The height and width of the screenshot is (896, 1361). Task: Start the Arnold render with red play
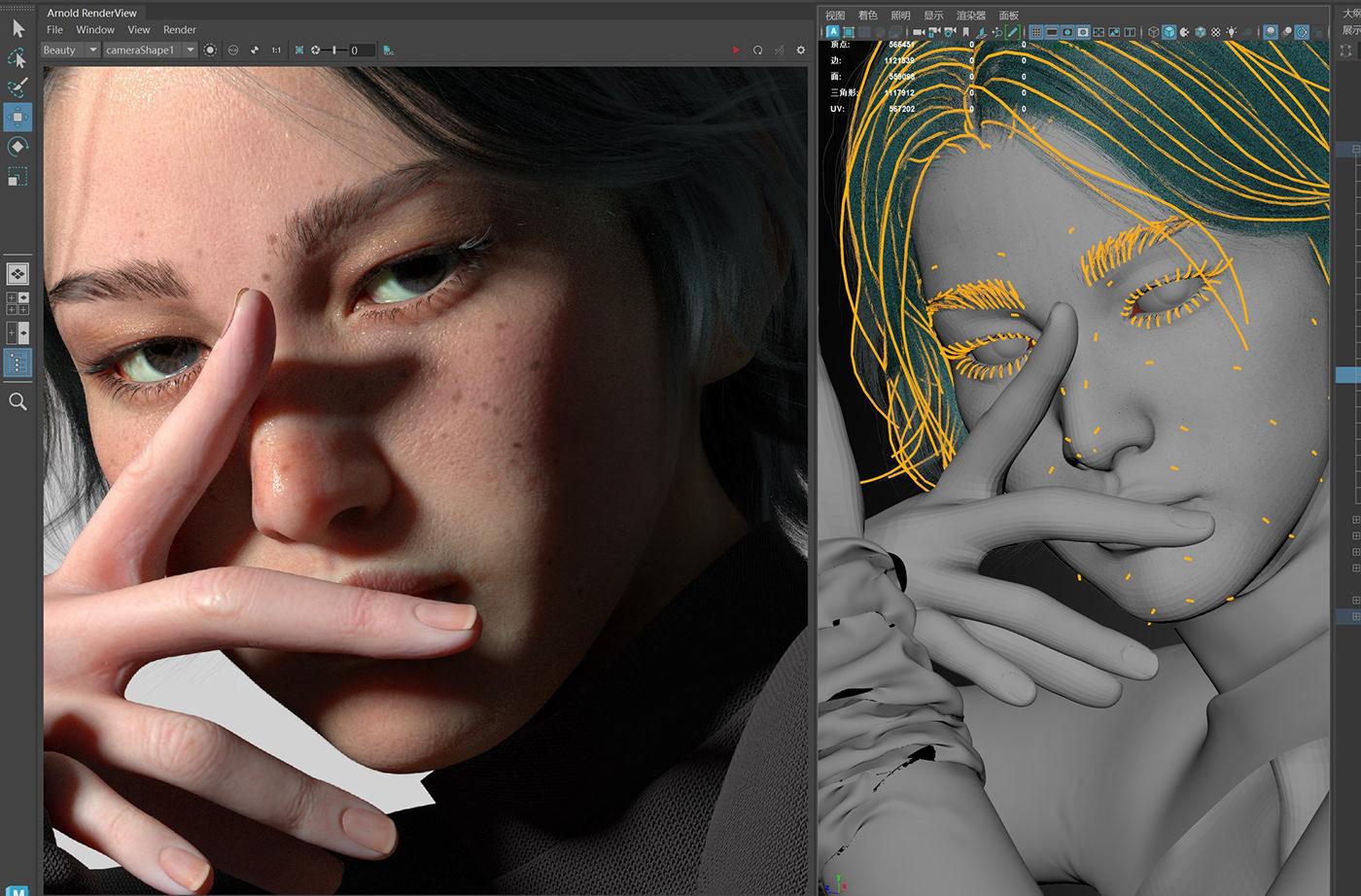[x=736, y=50]
